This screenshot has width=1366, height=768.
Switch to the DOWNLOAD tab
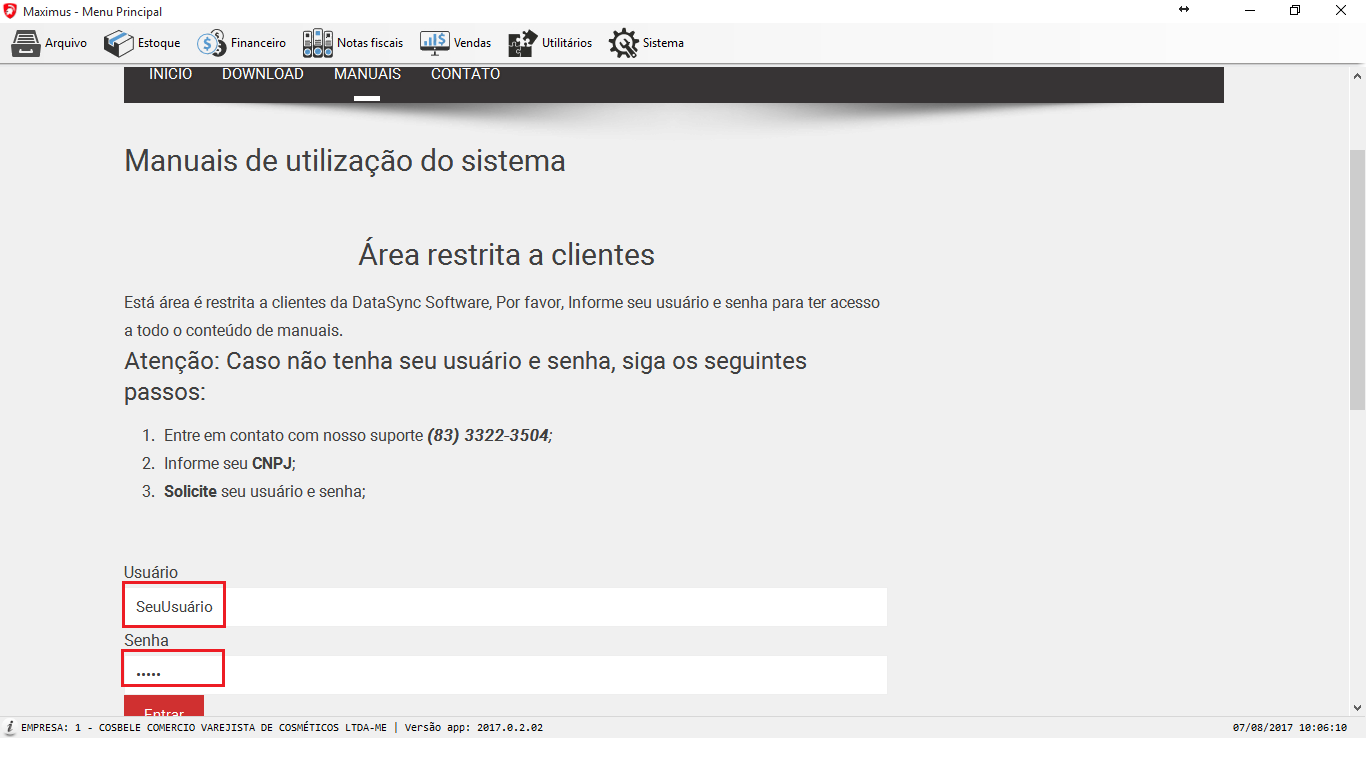click(263, 75)
